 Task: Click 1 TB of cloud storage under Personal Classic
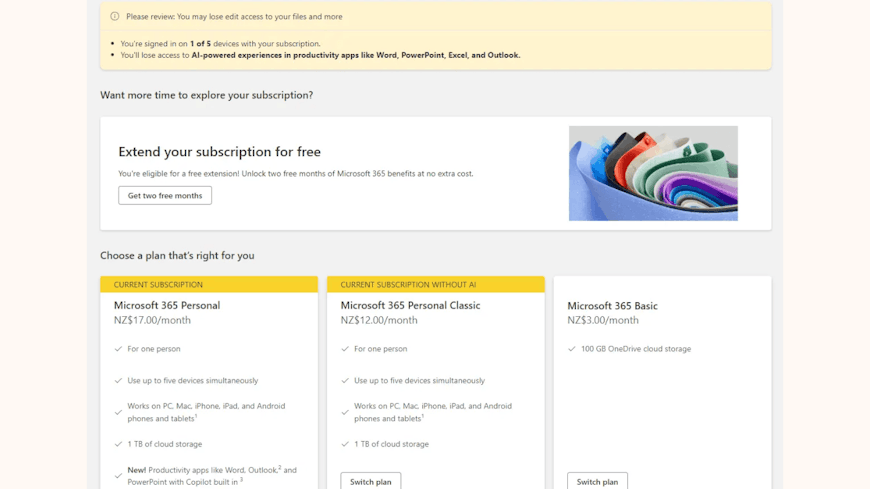point(391,444)
